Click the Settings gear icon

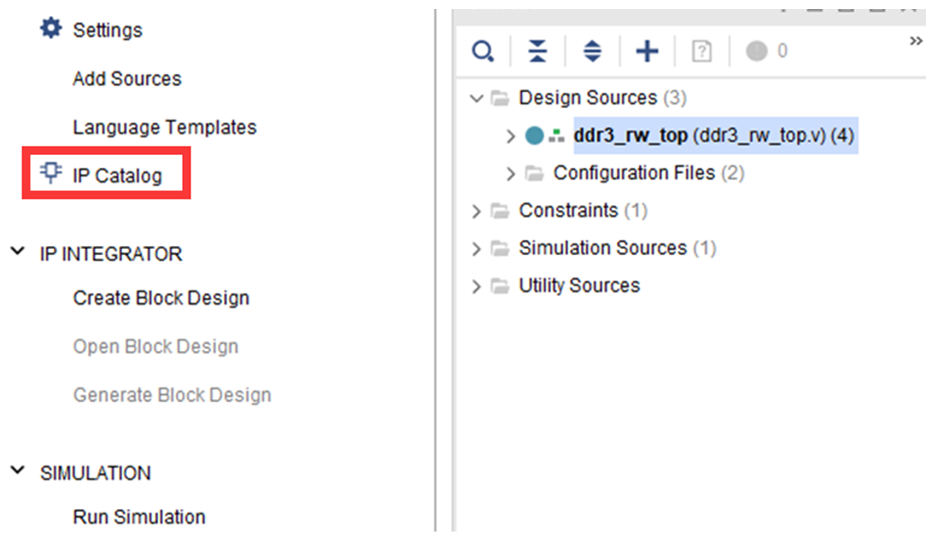tap(50, 29)
